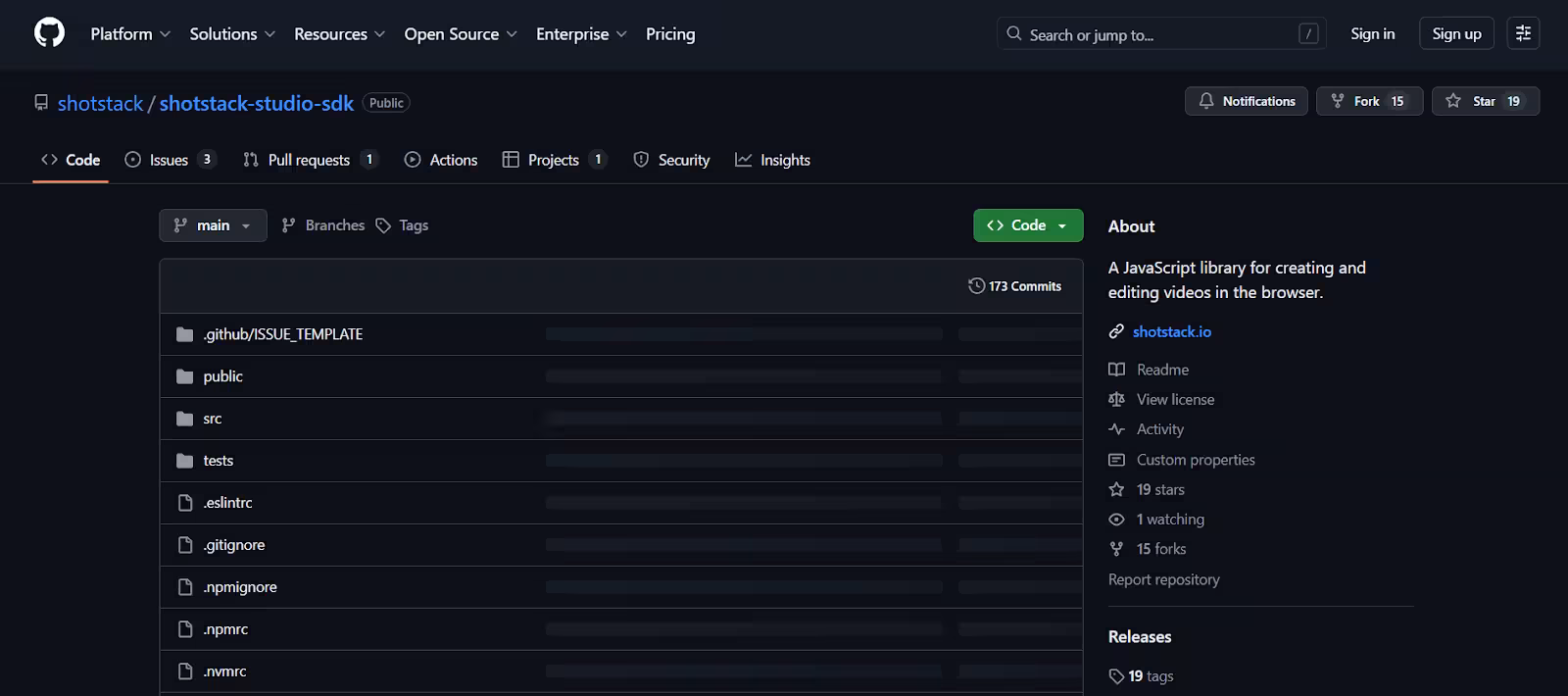Expand the Resources menu

point(339,33)
